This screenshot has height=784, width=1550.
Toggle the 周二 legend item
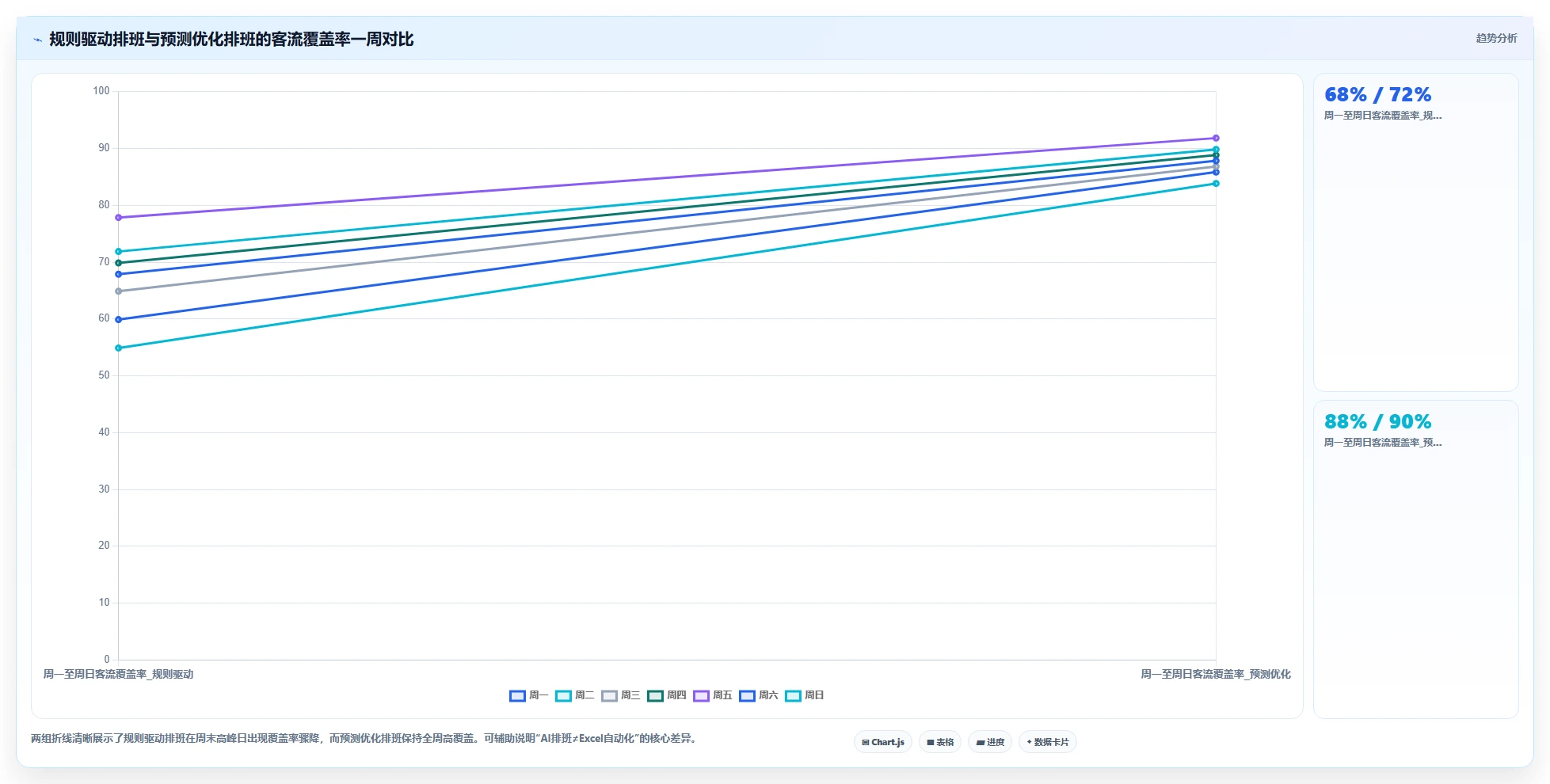pos(574,695)
